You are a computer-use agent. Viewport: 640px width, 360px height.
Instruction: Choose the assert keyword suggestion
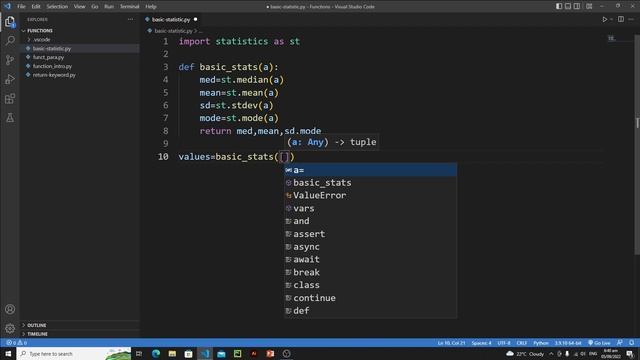pos(371,234)
